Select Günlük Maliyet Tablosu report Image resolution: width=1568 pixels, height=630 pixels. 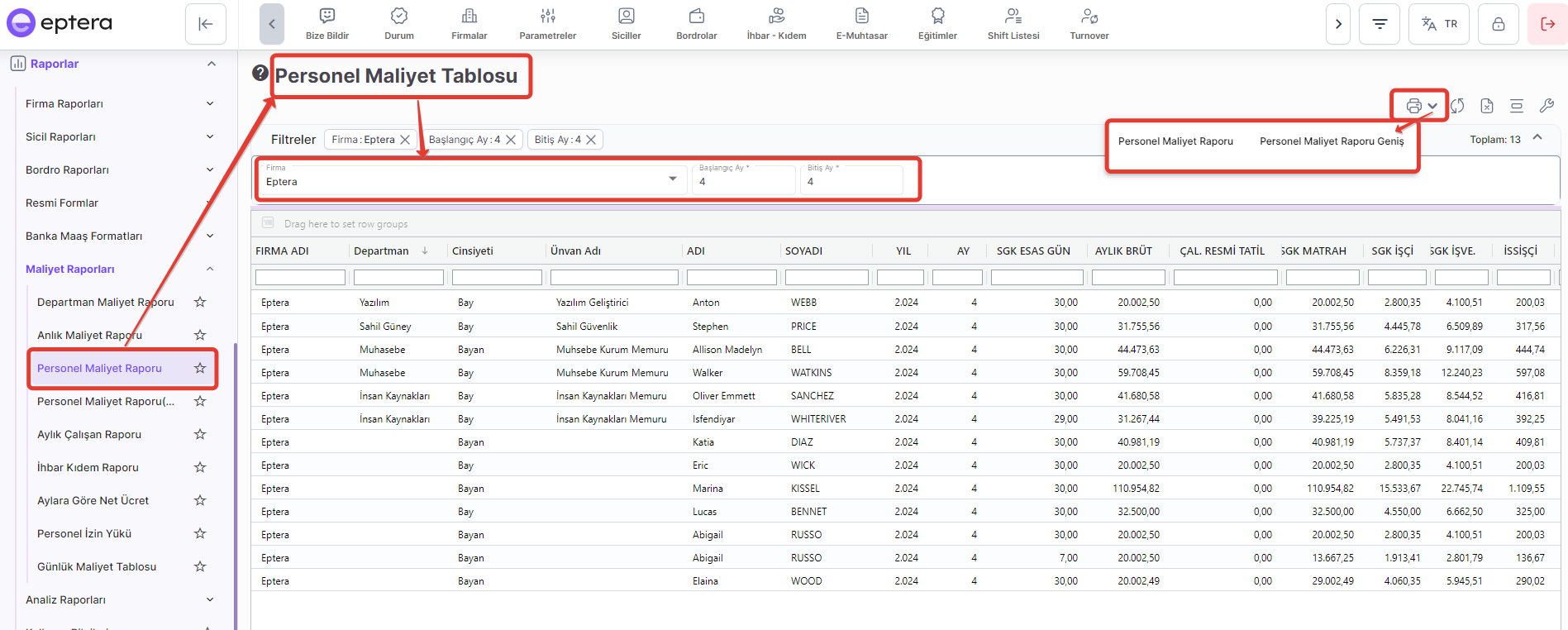point(97,566)
